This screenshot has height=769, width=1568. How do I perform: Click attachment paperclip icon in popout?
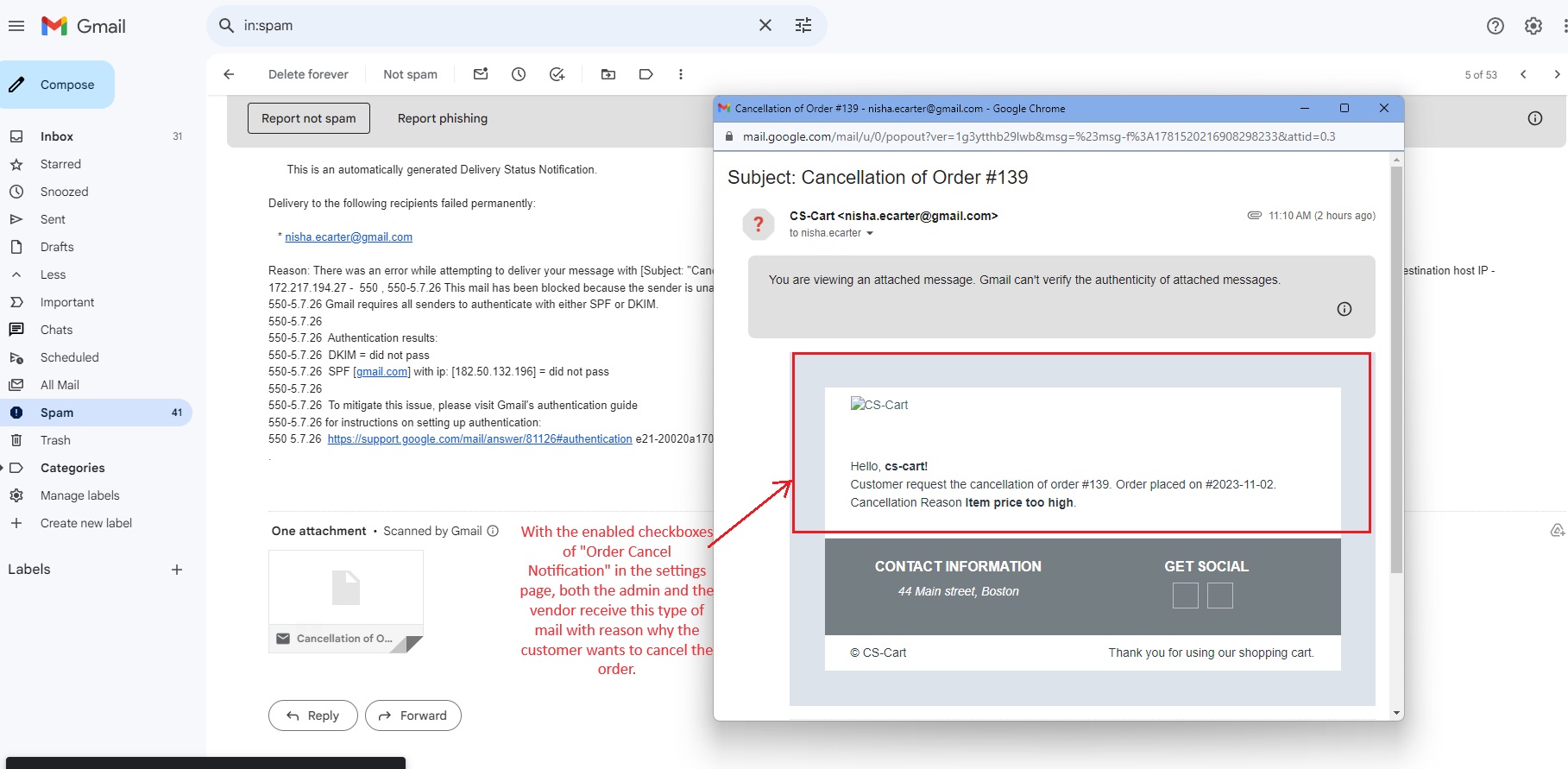click(x=1255, y=216)
